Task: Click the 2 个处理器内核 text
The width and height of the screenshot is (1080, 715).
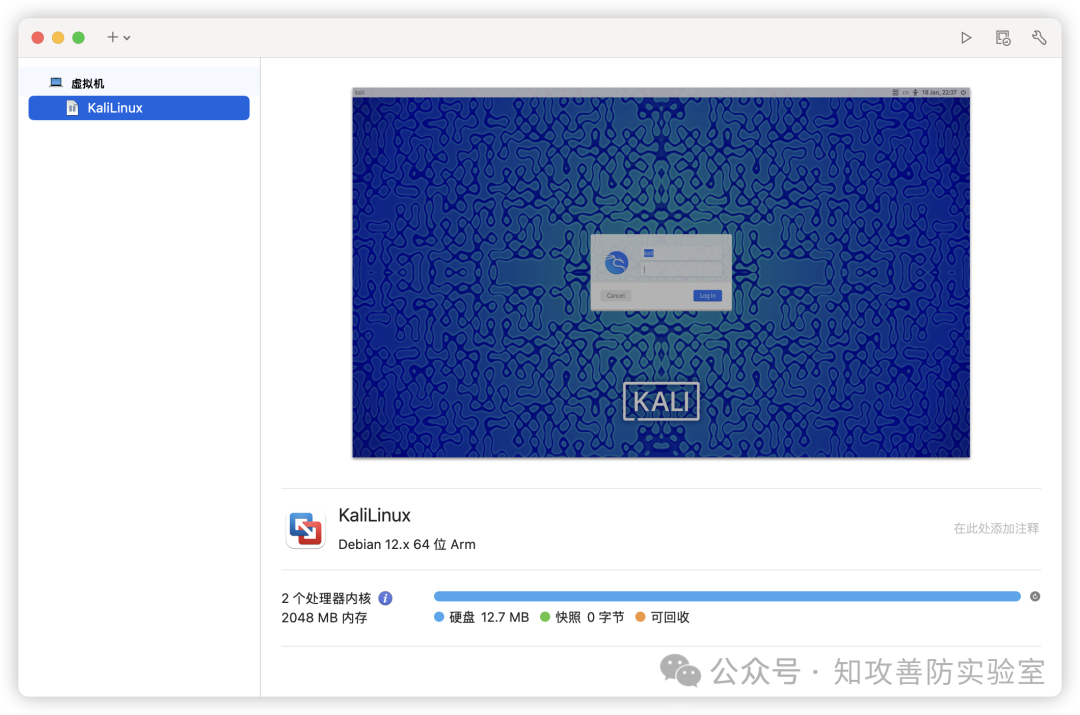Action: point(326,598)
